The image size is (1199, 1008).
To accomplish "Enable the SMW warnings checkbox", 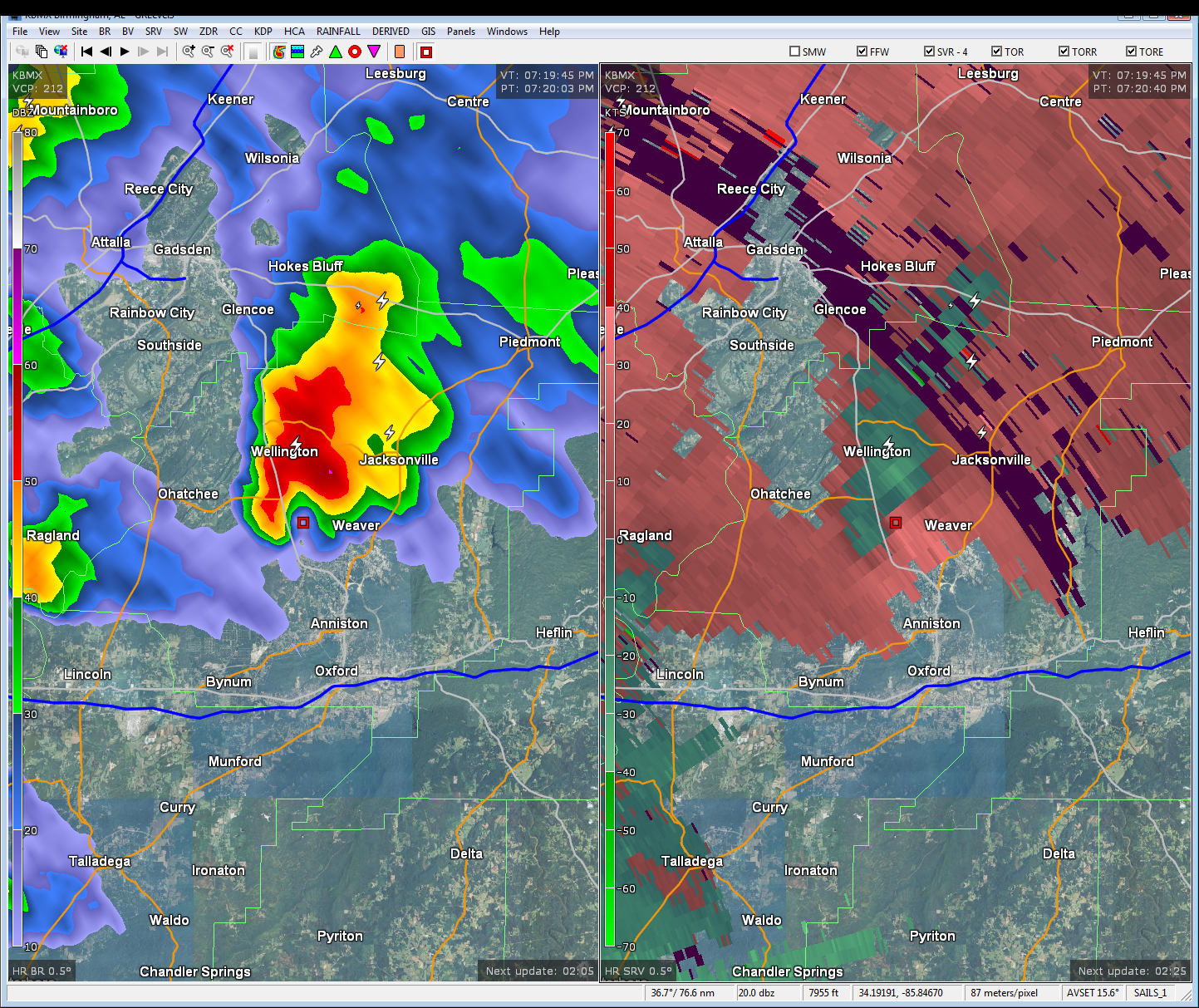I will (x=794, y=52).
